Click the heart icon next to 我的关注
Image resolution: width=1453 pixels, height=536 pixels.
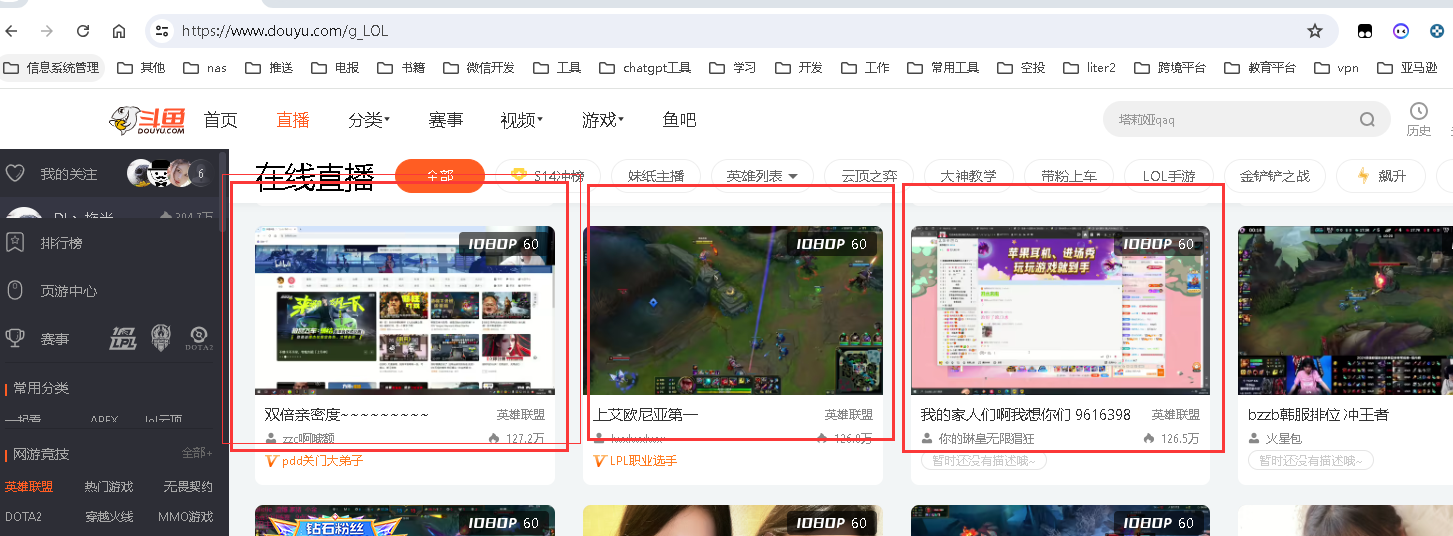click(15, 174)
